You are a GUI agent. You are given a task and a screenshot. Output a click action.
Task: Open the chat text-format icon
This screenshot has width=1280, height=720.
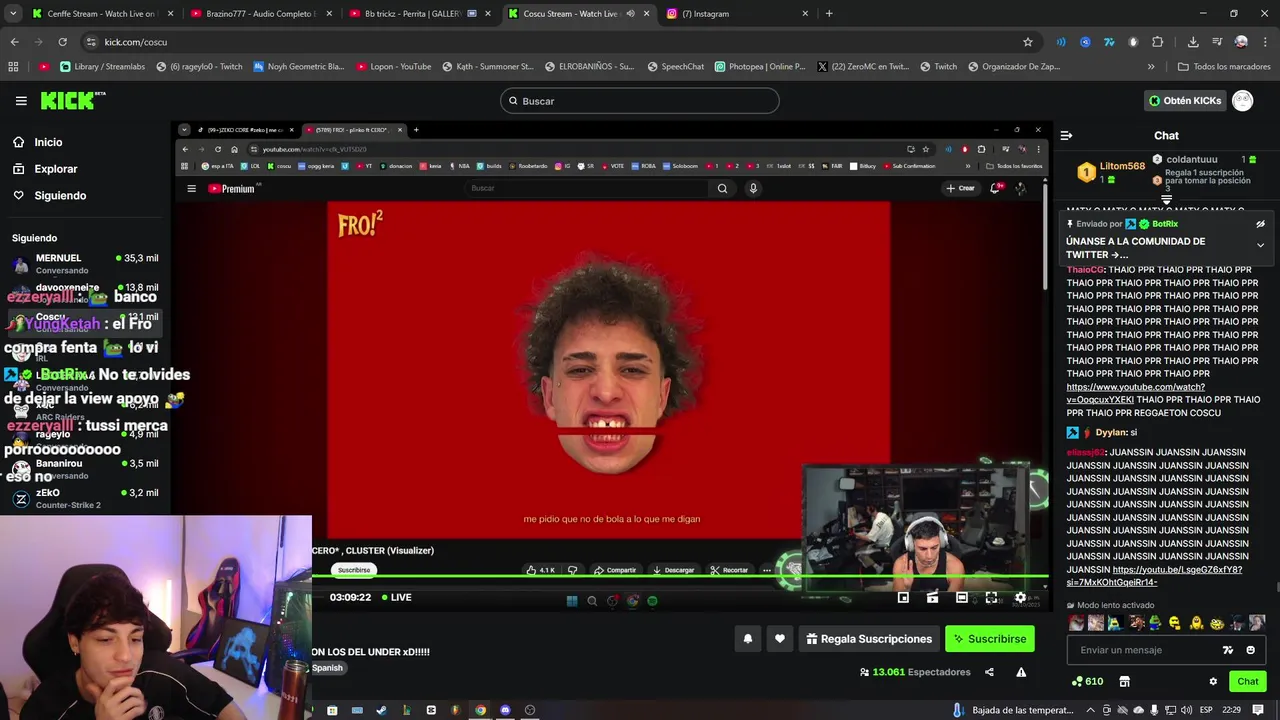1228,650
